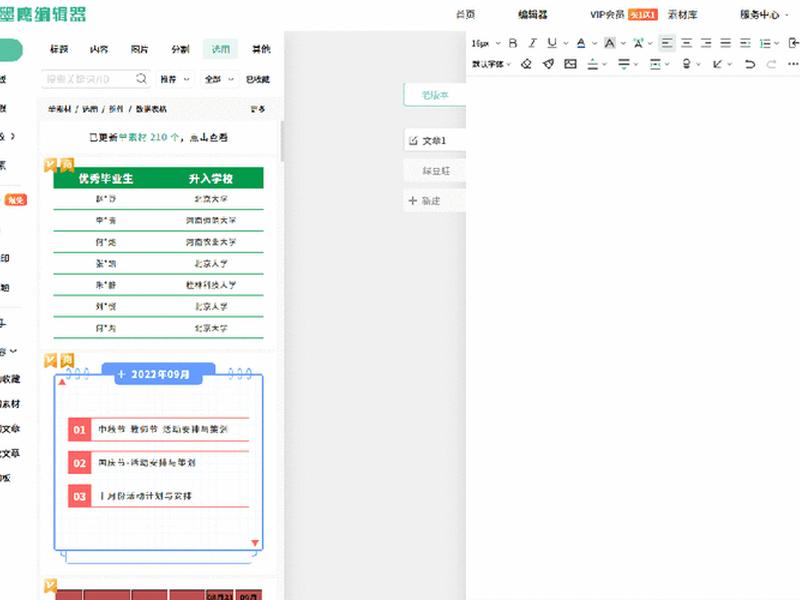This screenshot has height=600, width=800.
Task: Open more toolbar options with three dots
Action: pyautogui.click(x=793, y=64)
